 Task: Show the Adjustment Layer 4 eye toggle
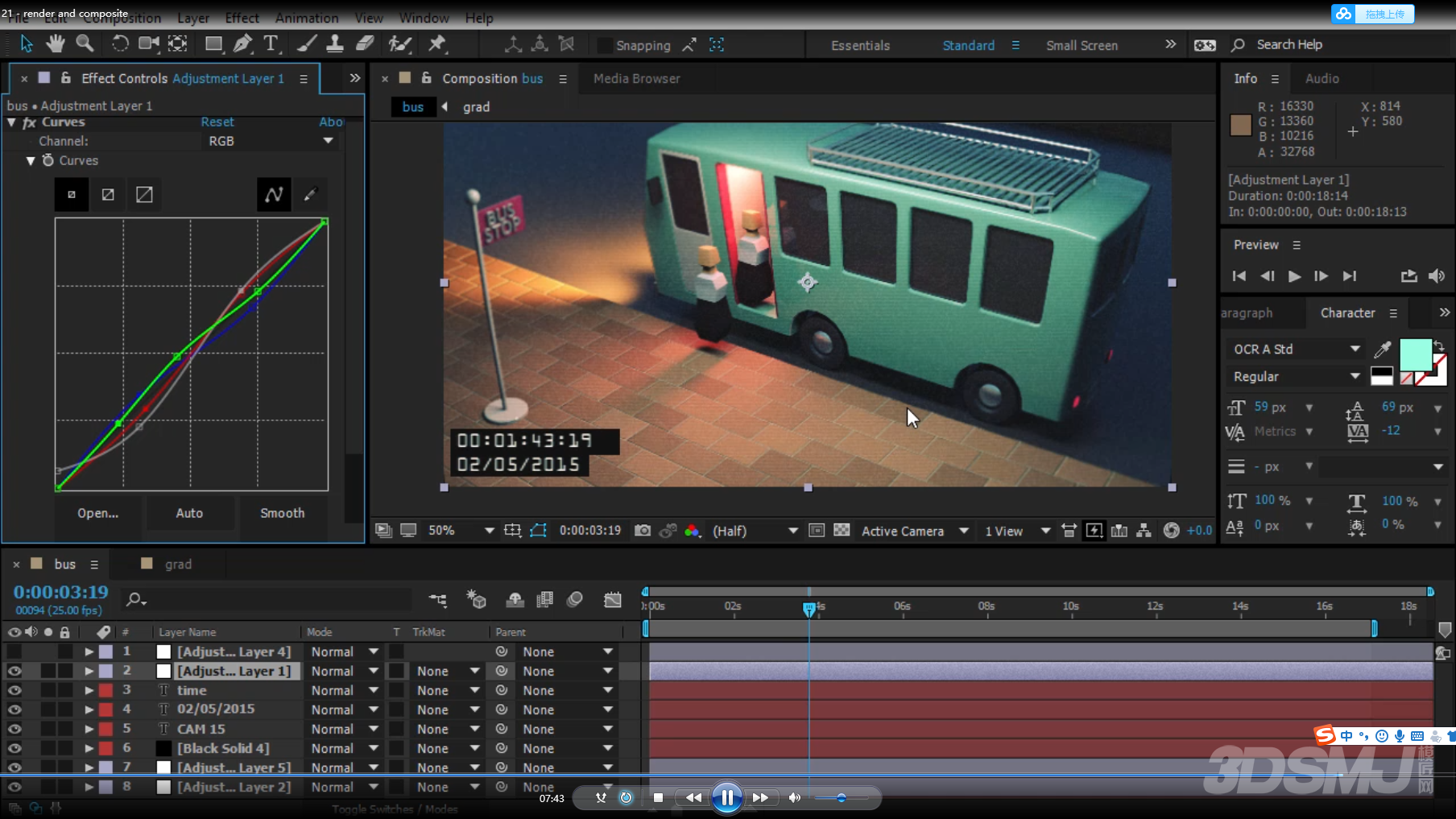[x=14, y=651]
